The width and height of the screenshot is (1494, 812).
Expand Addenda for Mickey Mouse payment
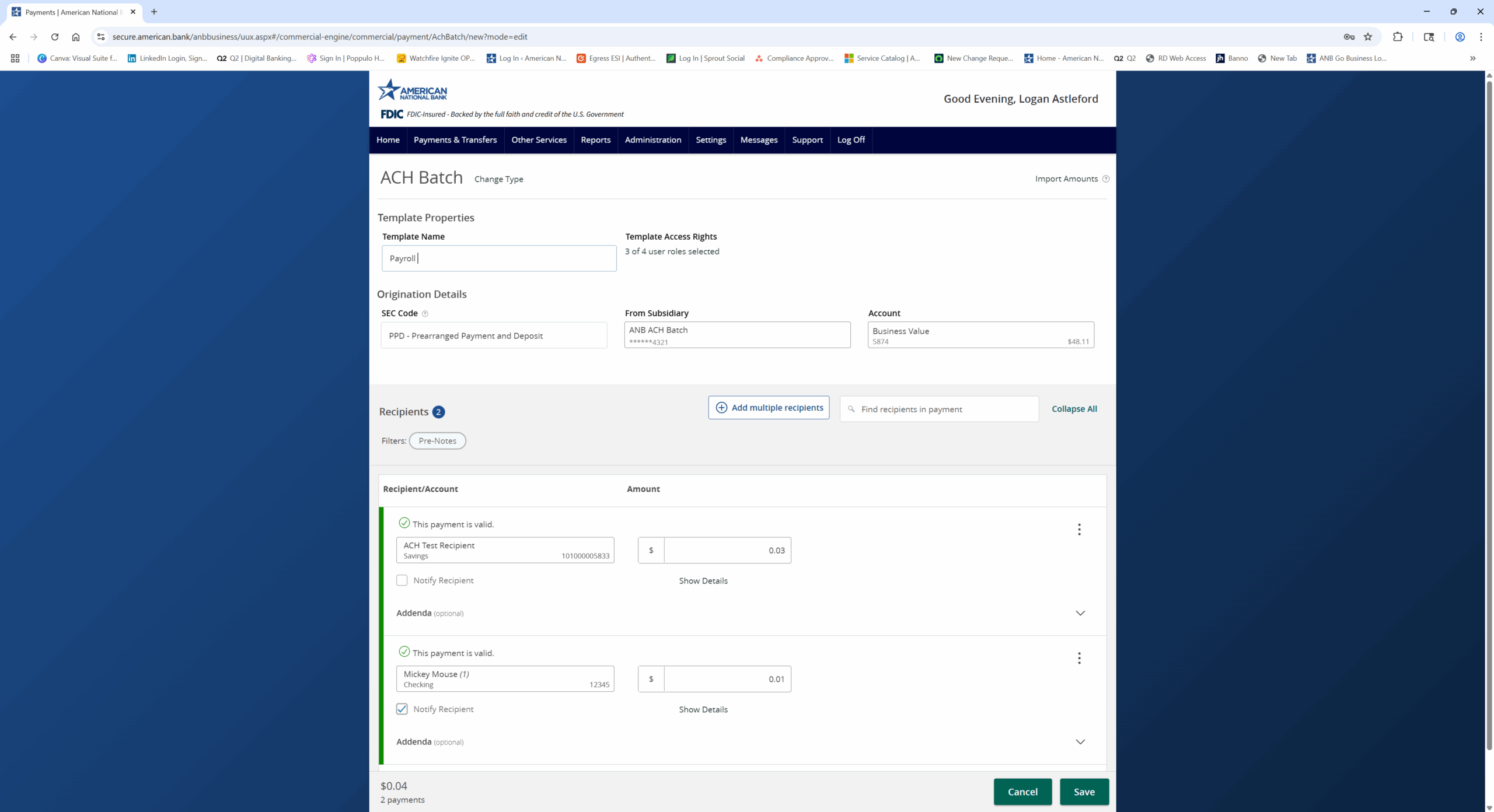tap(1080, 741)
